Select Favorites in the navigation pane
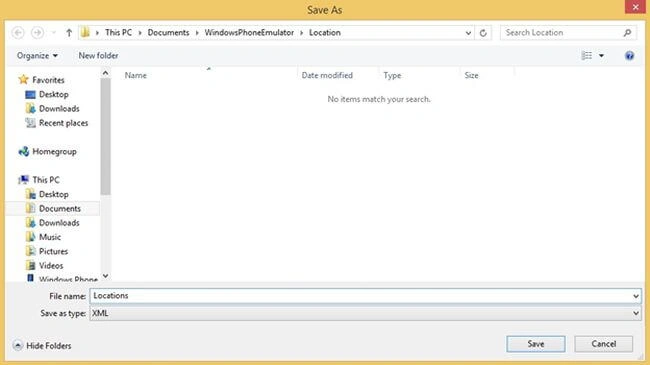Image resolution: width=650 pixels, height=365 pixels. point(48,80)
